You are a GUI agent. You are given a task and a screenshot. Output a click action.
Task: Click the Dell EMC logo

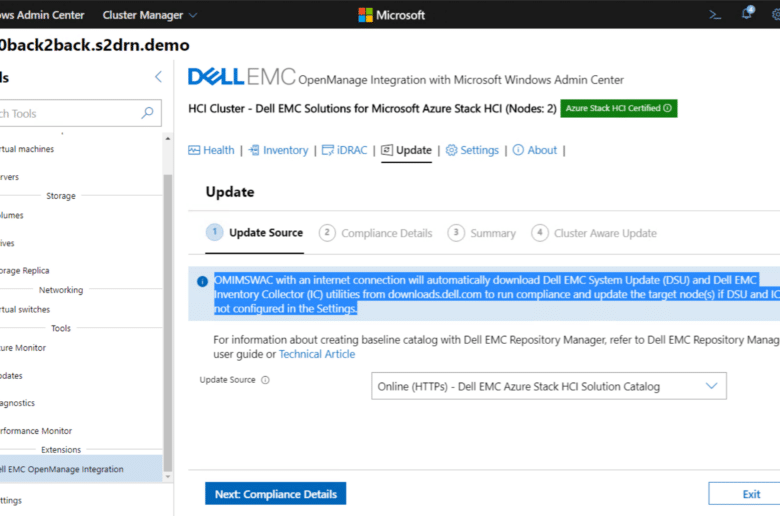[x=242, y=77]
